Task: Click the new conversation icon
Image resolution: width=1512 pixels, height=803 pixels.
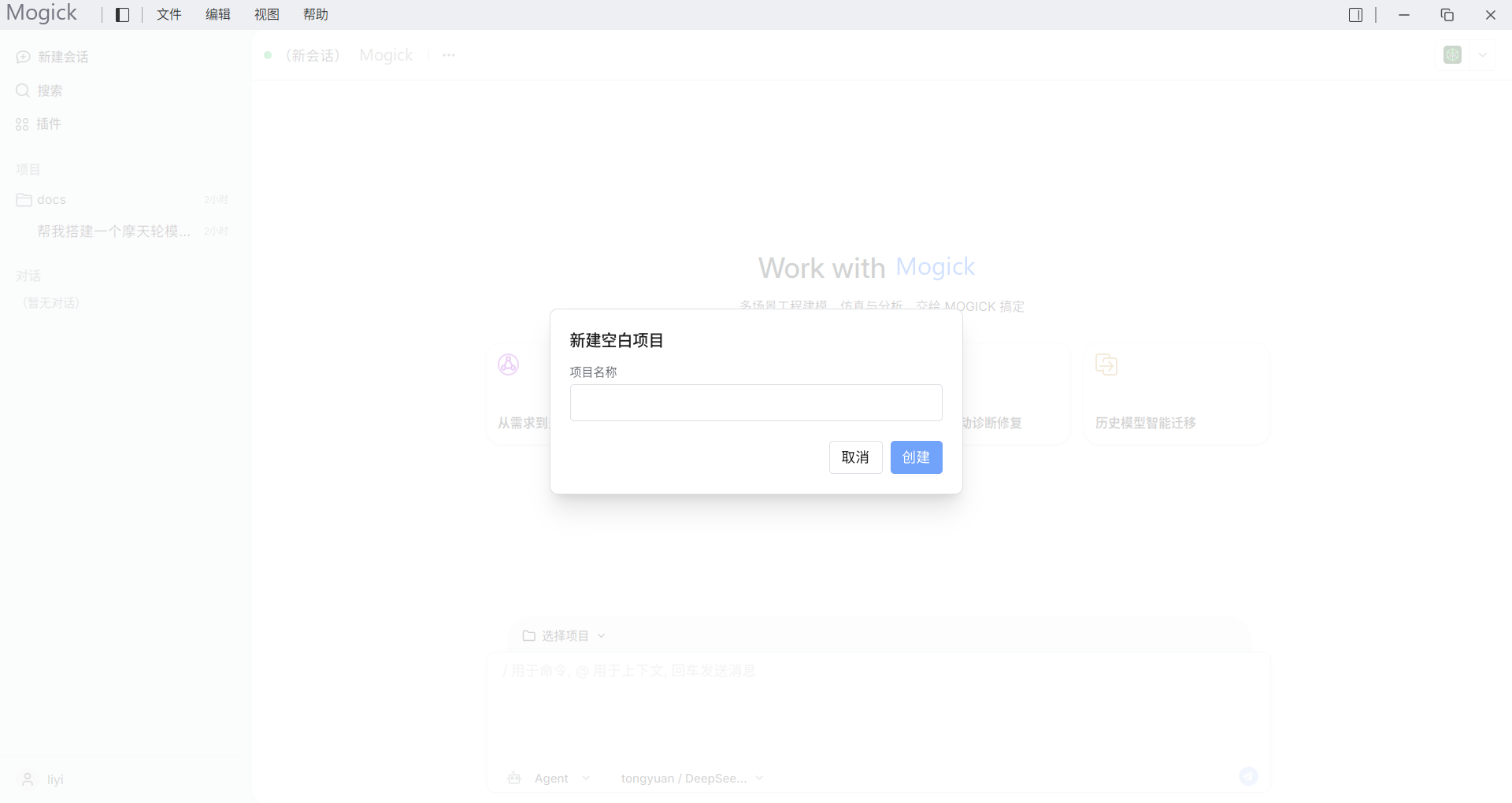Action: [23, 57]
